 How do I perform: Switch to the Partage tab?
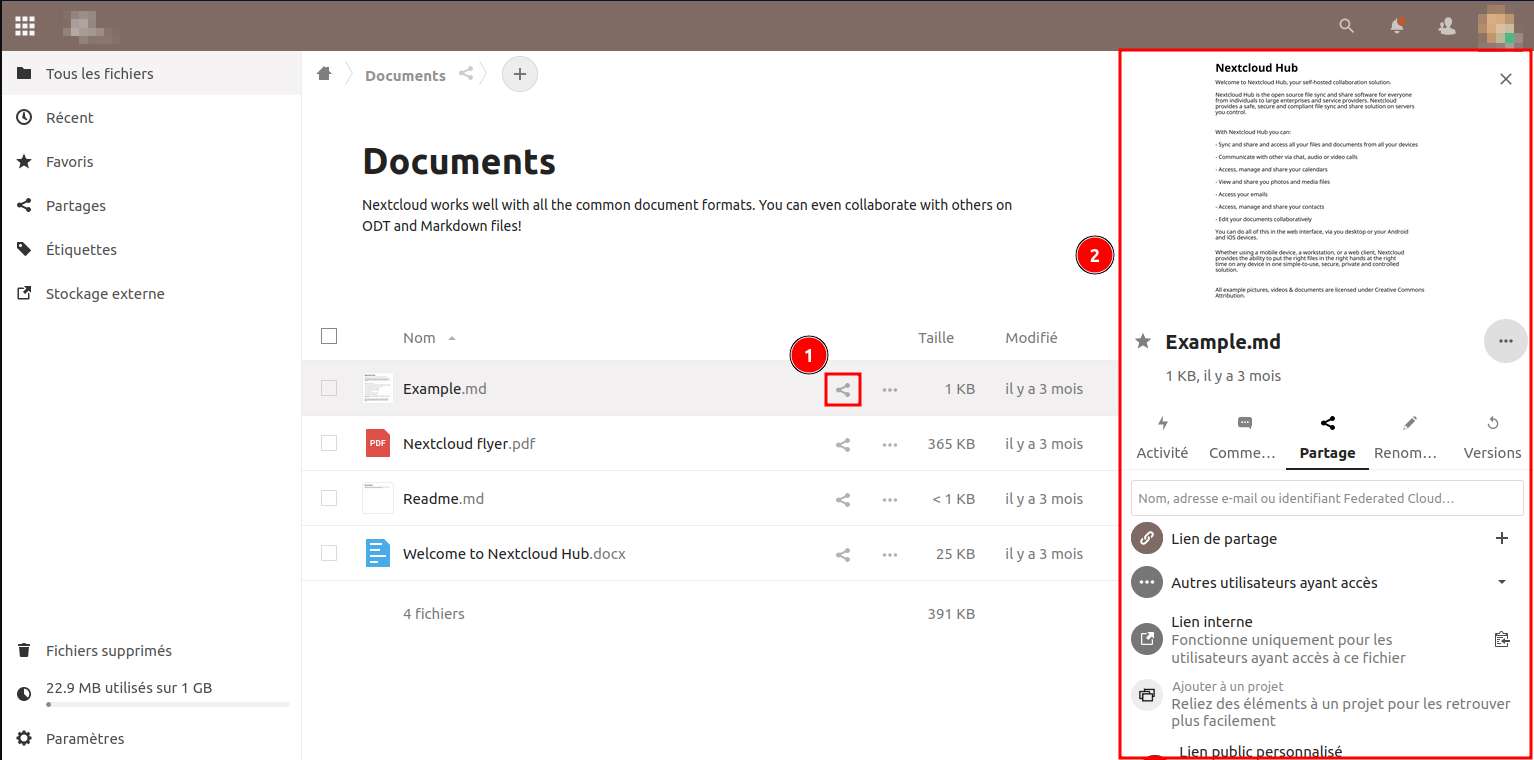[1327, 439]
